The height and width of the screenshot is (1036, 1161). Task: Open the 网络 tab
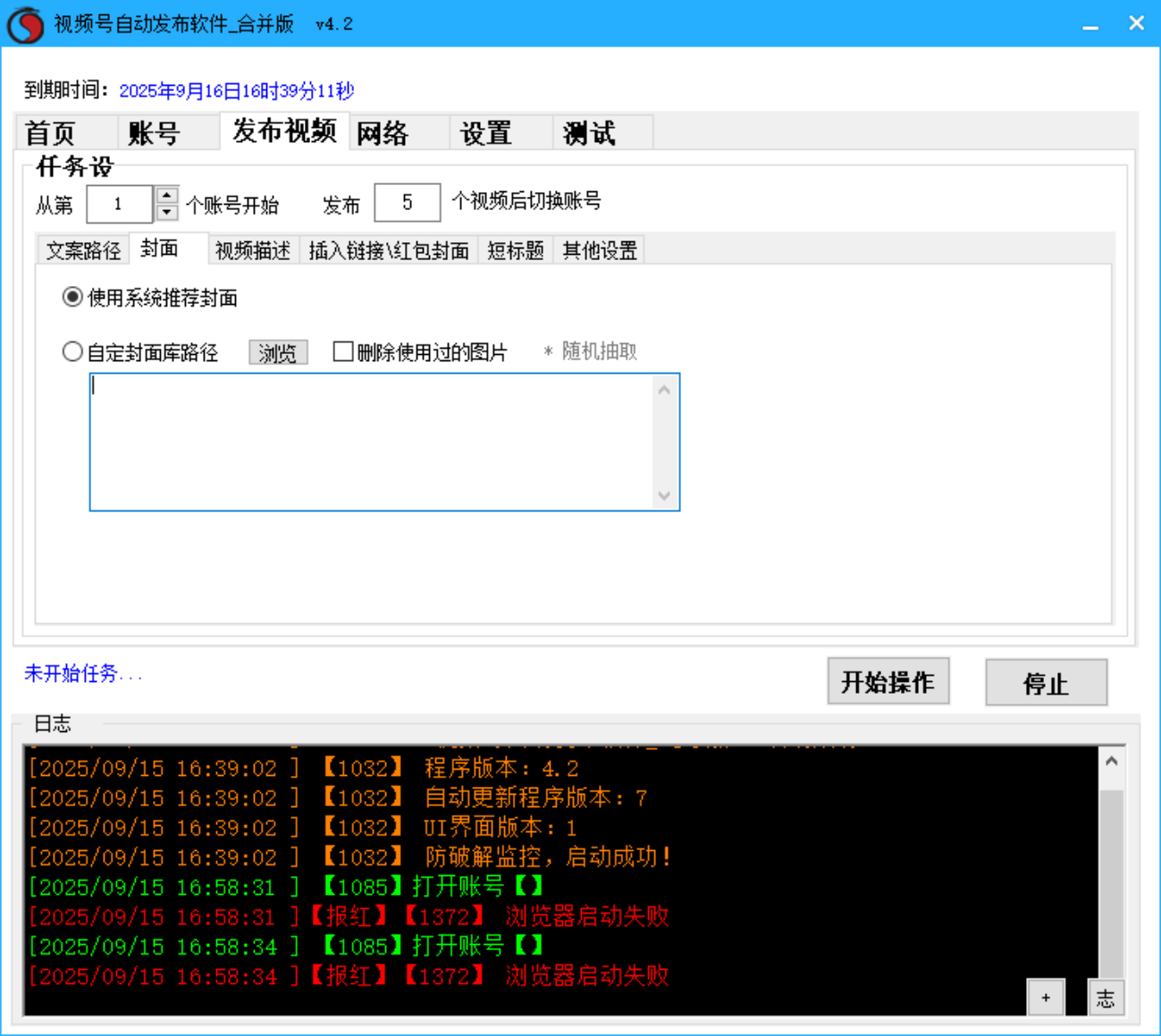[x=383, y=133]
